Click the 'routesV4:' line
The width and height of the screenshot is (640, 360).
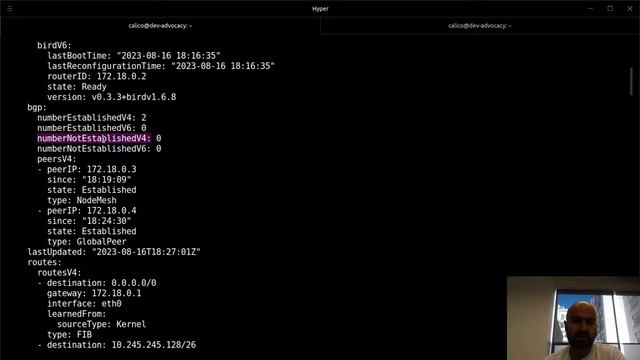(59, 273)
